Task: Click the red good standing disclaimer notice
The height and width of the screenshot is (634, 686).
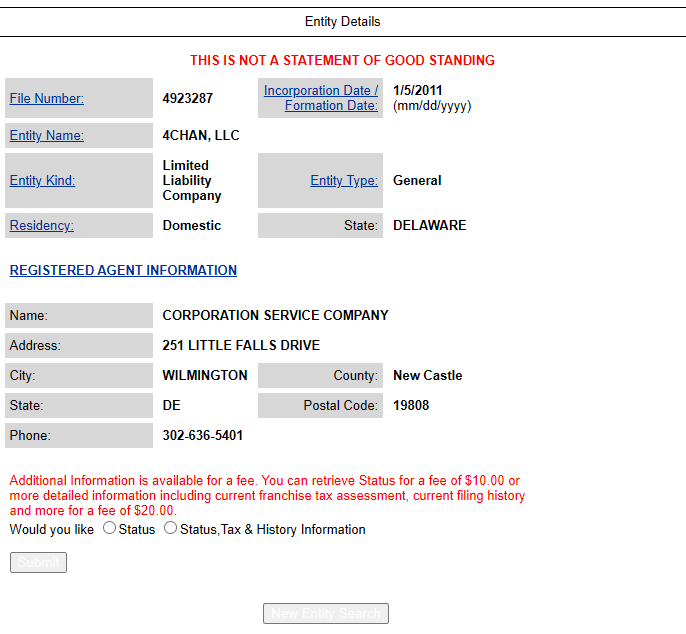Action: click(343, 61)
